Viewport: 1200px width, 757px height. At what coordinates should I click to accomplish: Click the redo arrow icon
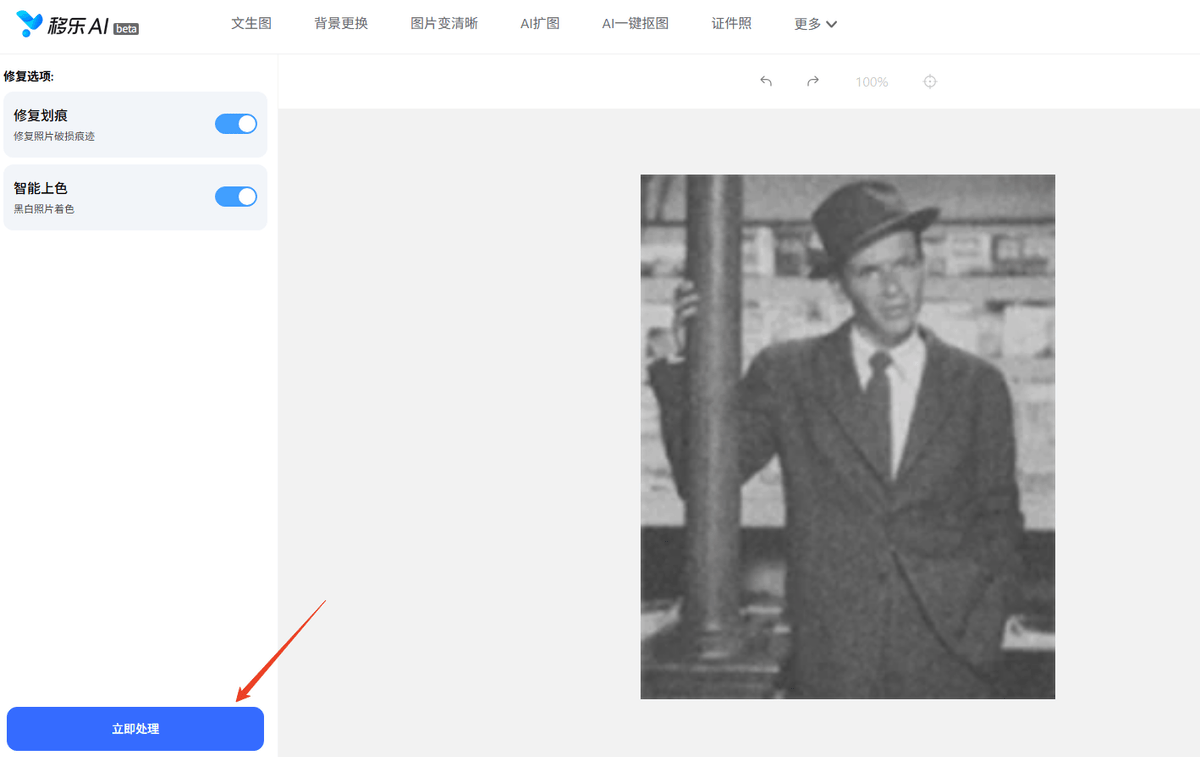click(x=813, y=81)
